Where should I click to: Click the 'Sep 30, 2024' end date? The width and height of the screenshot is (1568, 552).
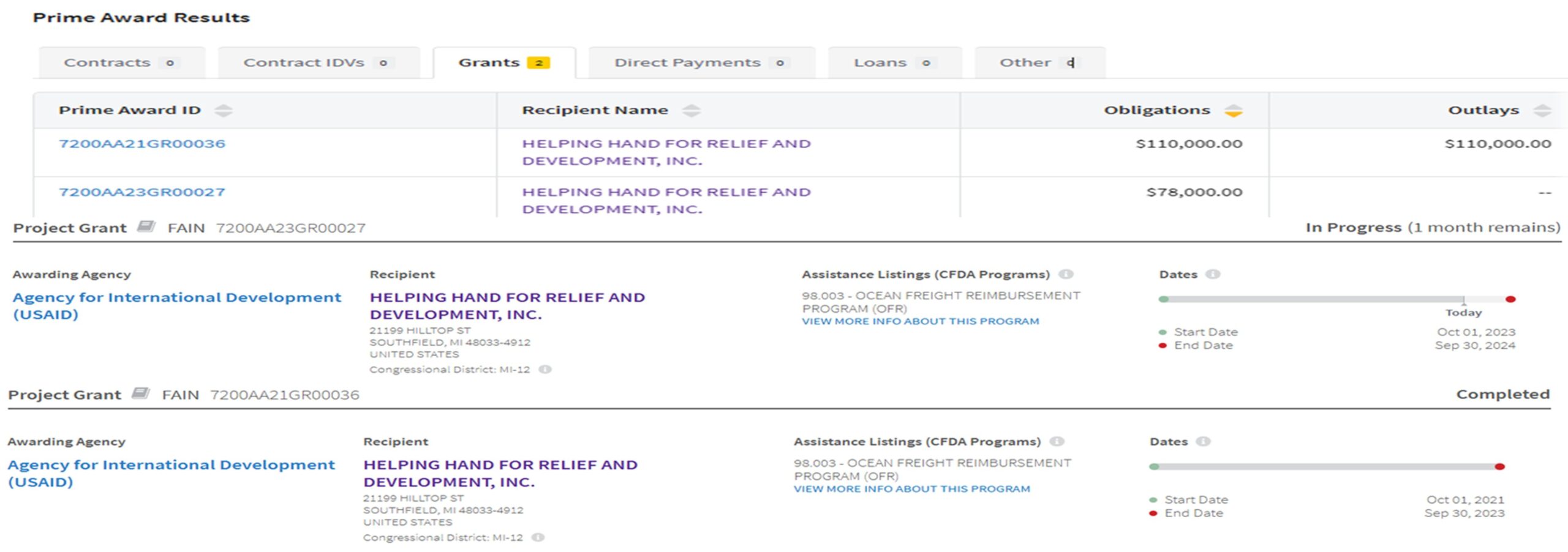[x=1475, y=345]
